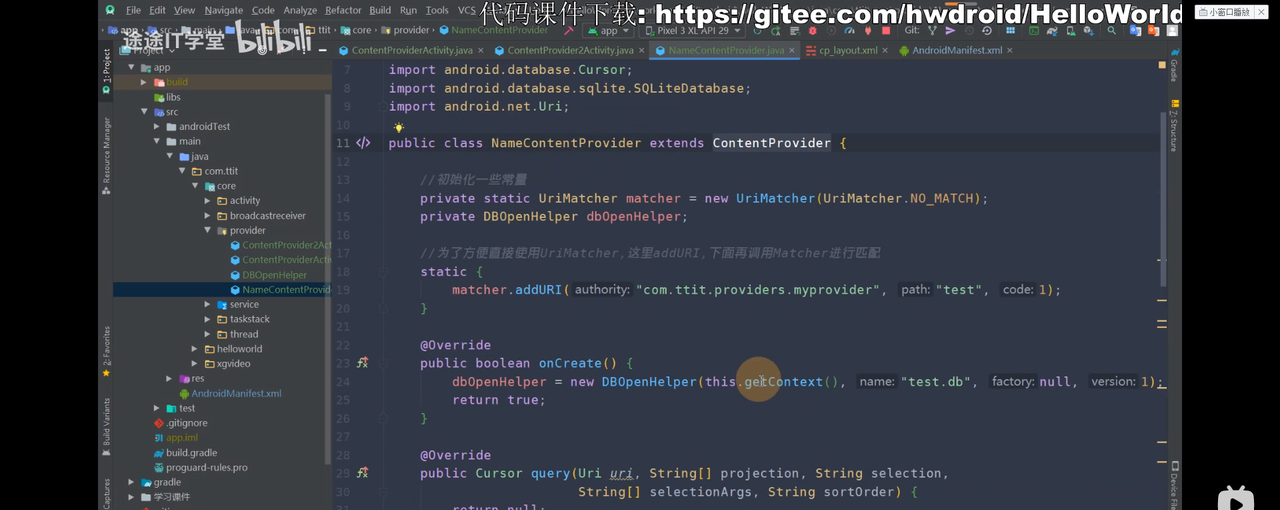Screen dimensions: 1280x510
Task: Select the 学习课件 folder
Action: pyautogui.click(x=165, y=497)
